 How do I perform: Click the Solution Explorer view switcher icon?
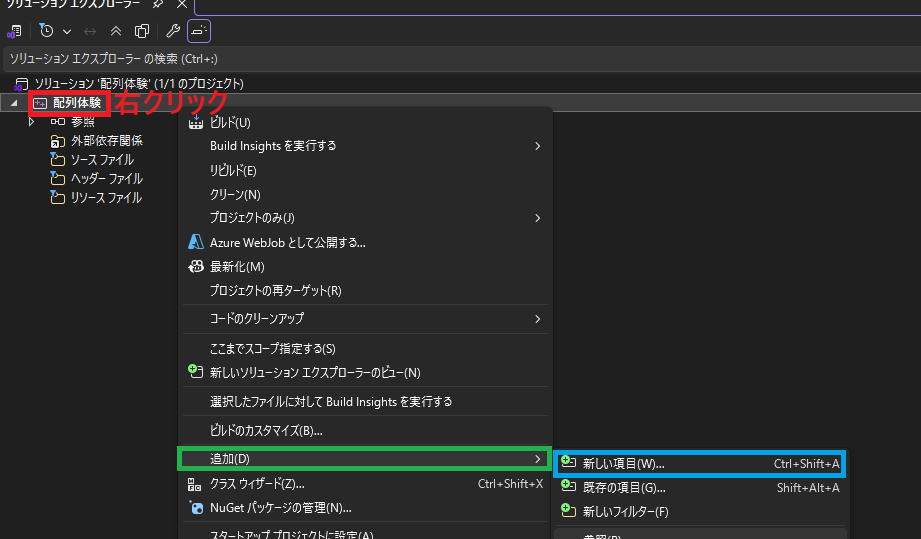click(14, 31)
